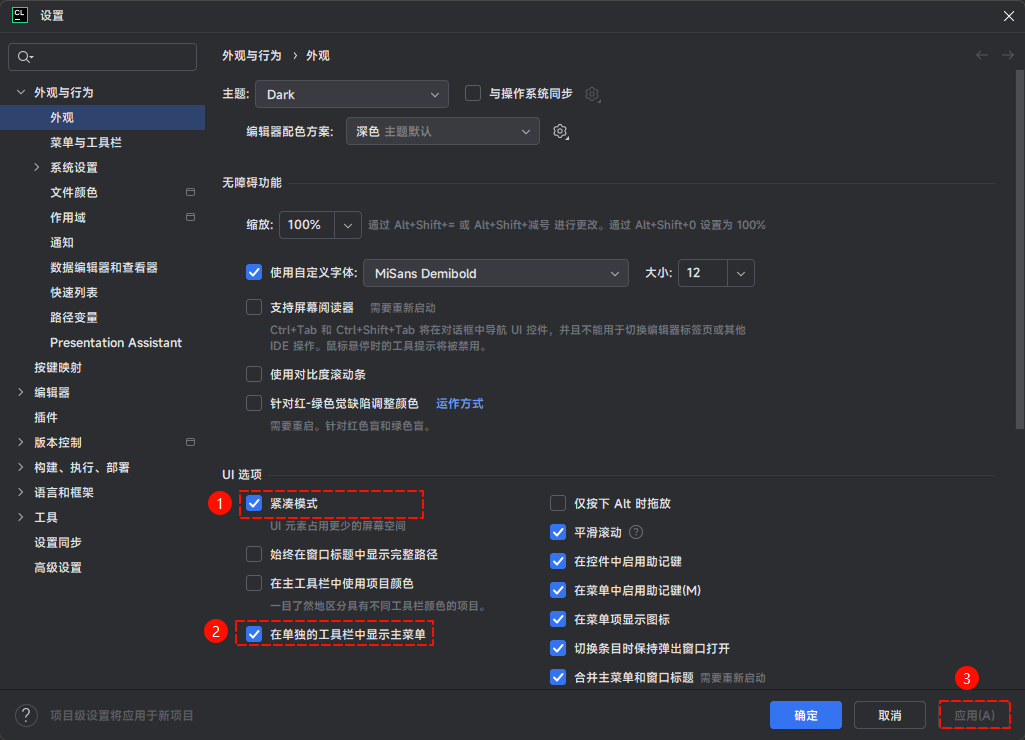Click the settings search field
1025x740 pixels.
102,56
